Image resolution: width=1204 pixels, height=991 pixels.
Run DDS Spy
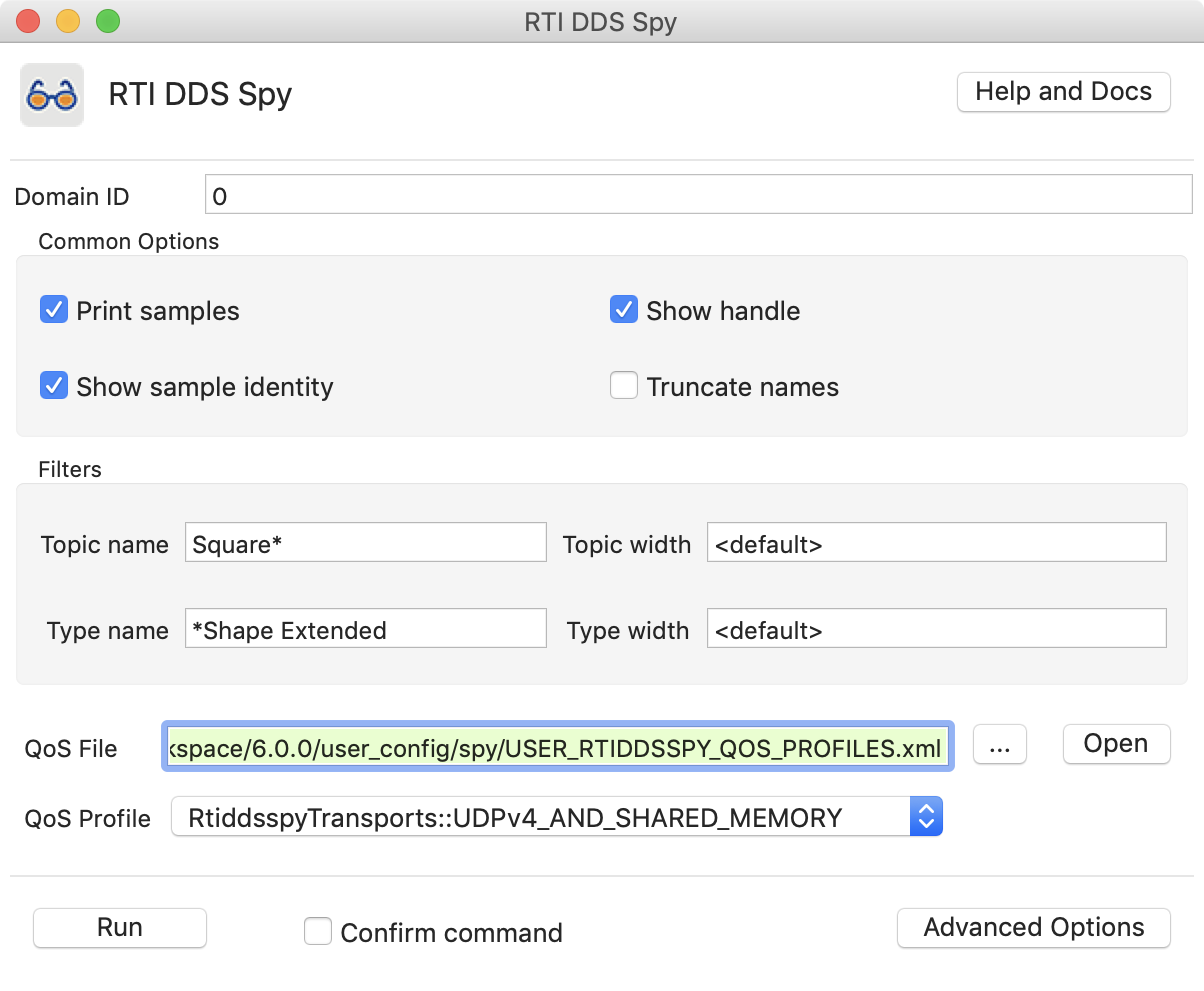[120, 928]
